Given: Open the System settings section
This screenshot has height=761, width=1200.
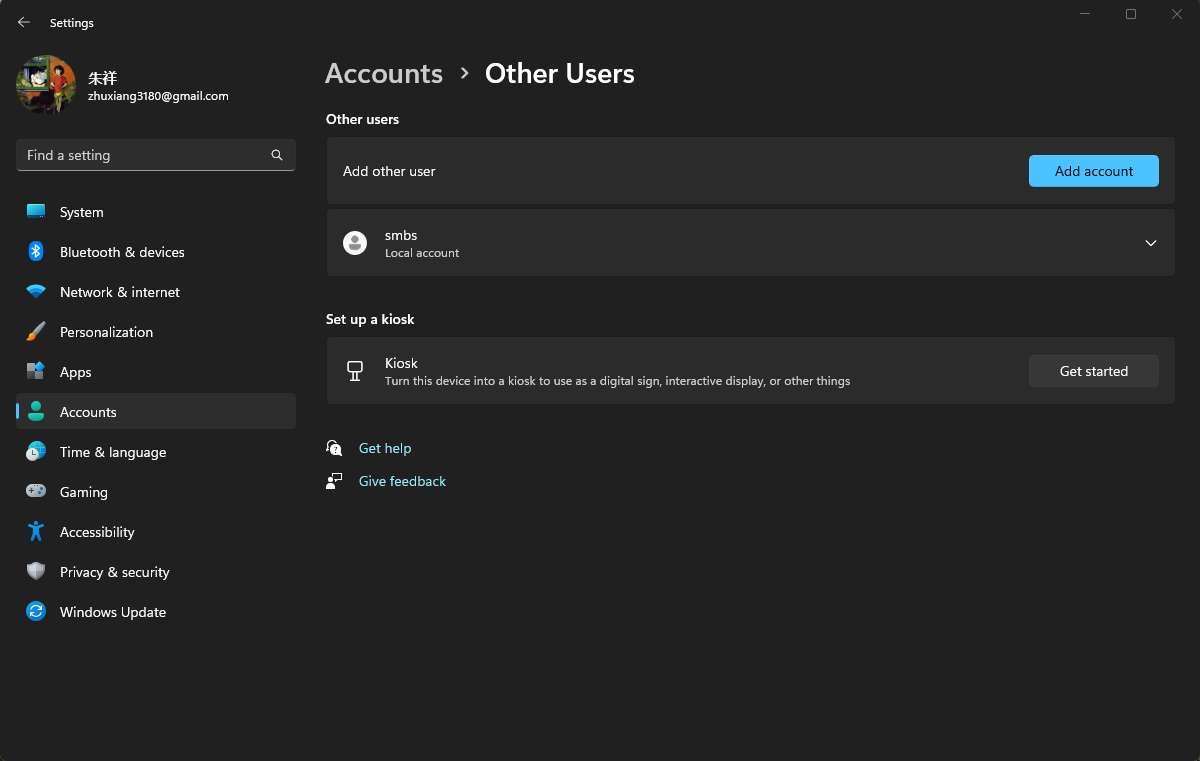Looking at the screenshot, I should (81, 211).
